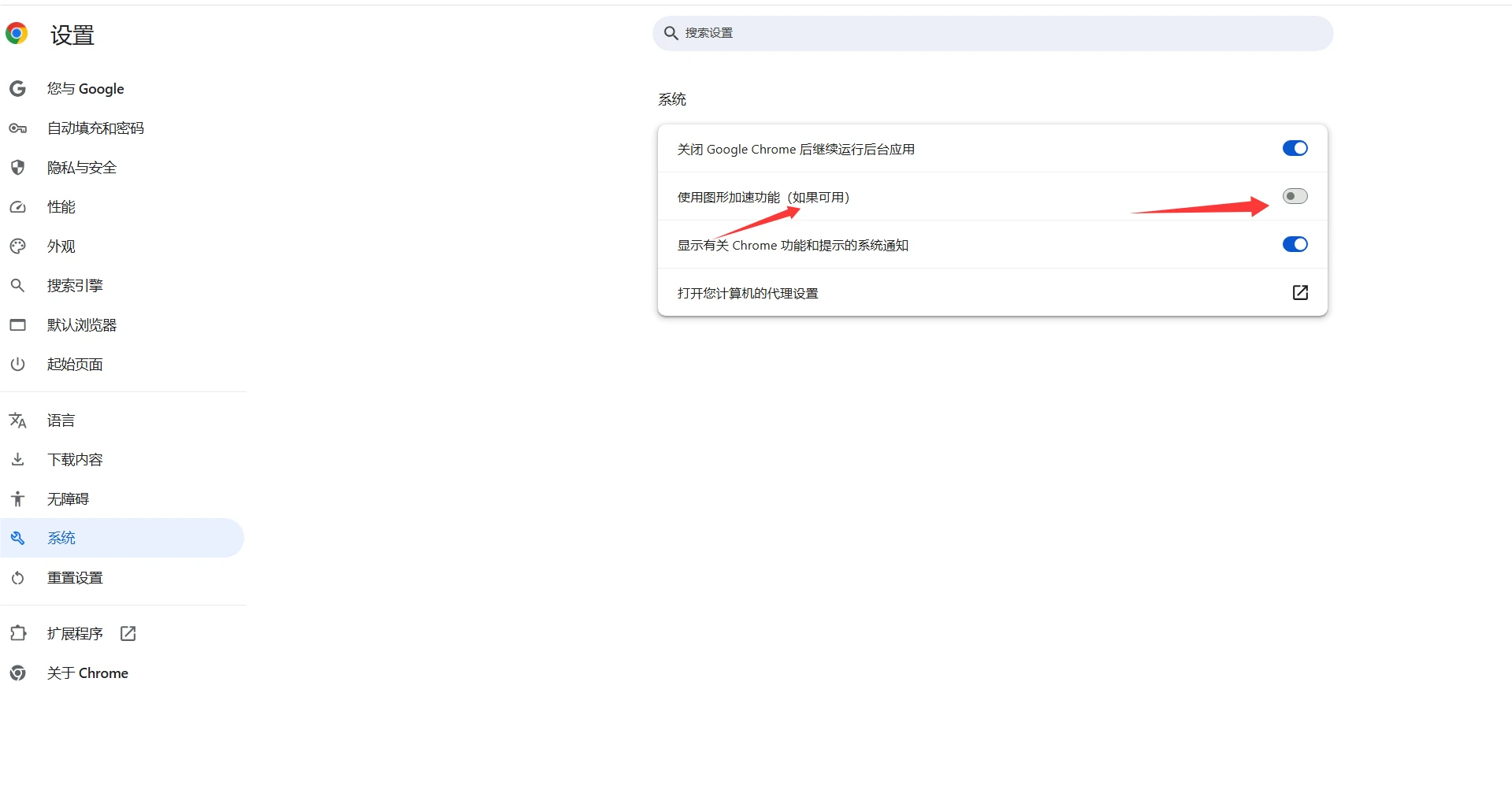
Task: Disable 关闭 Google Chrome 后继续运行后台应用 toggle
Action: [x=1295, y=149]
